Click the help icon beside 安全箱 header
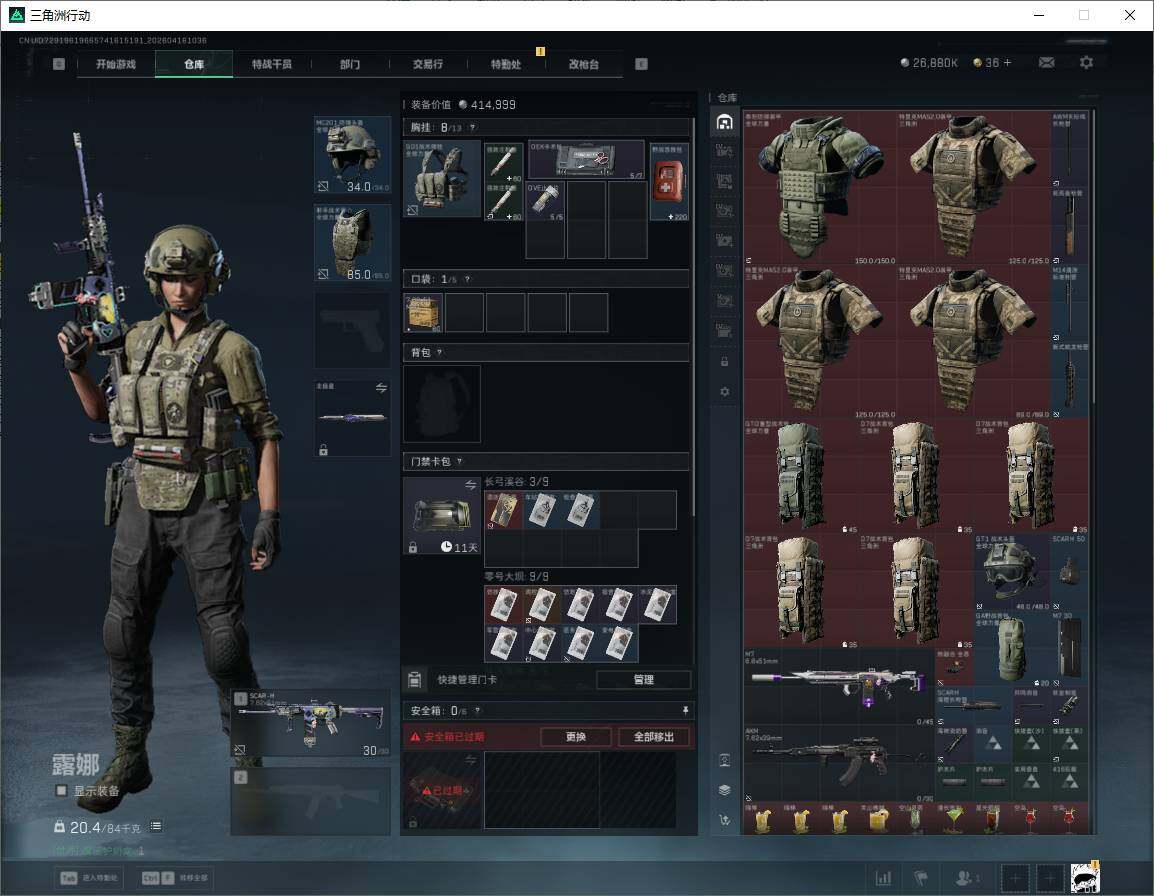This screenshot has height=896, width=1154. [x=478, y=710]
